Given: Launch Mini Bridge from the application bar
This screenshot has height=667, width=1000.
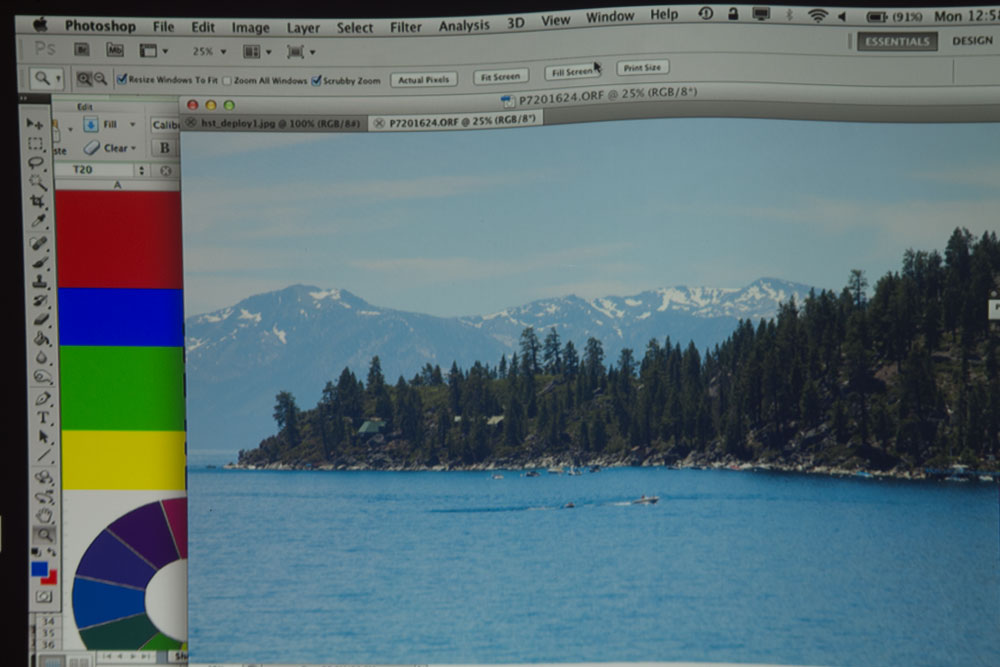Looking at the screenshot, I should [115, 50].
